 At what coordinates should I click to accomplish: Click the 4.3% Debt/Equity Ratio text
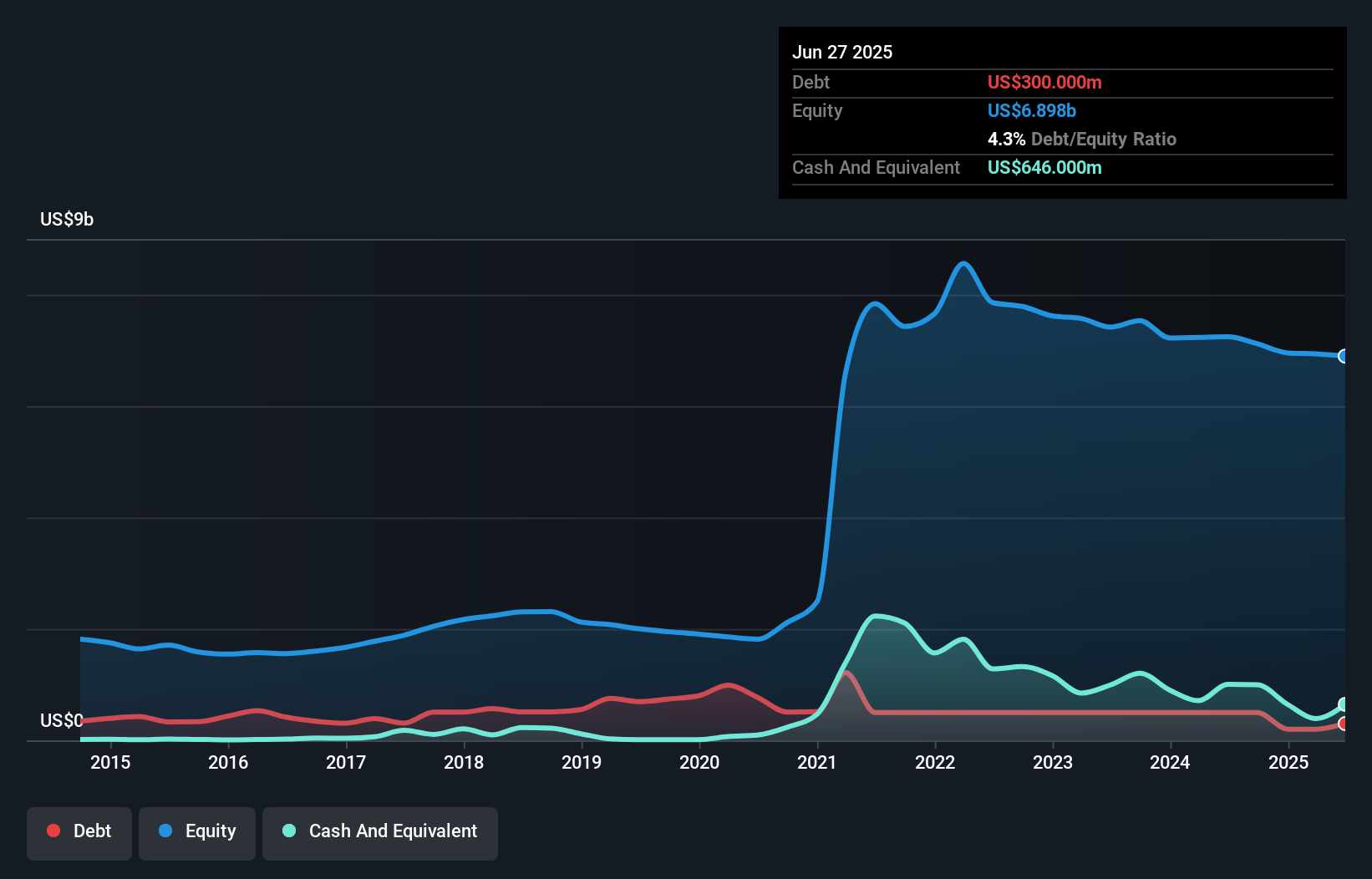pos(1082,139)
